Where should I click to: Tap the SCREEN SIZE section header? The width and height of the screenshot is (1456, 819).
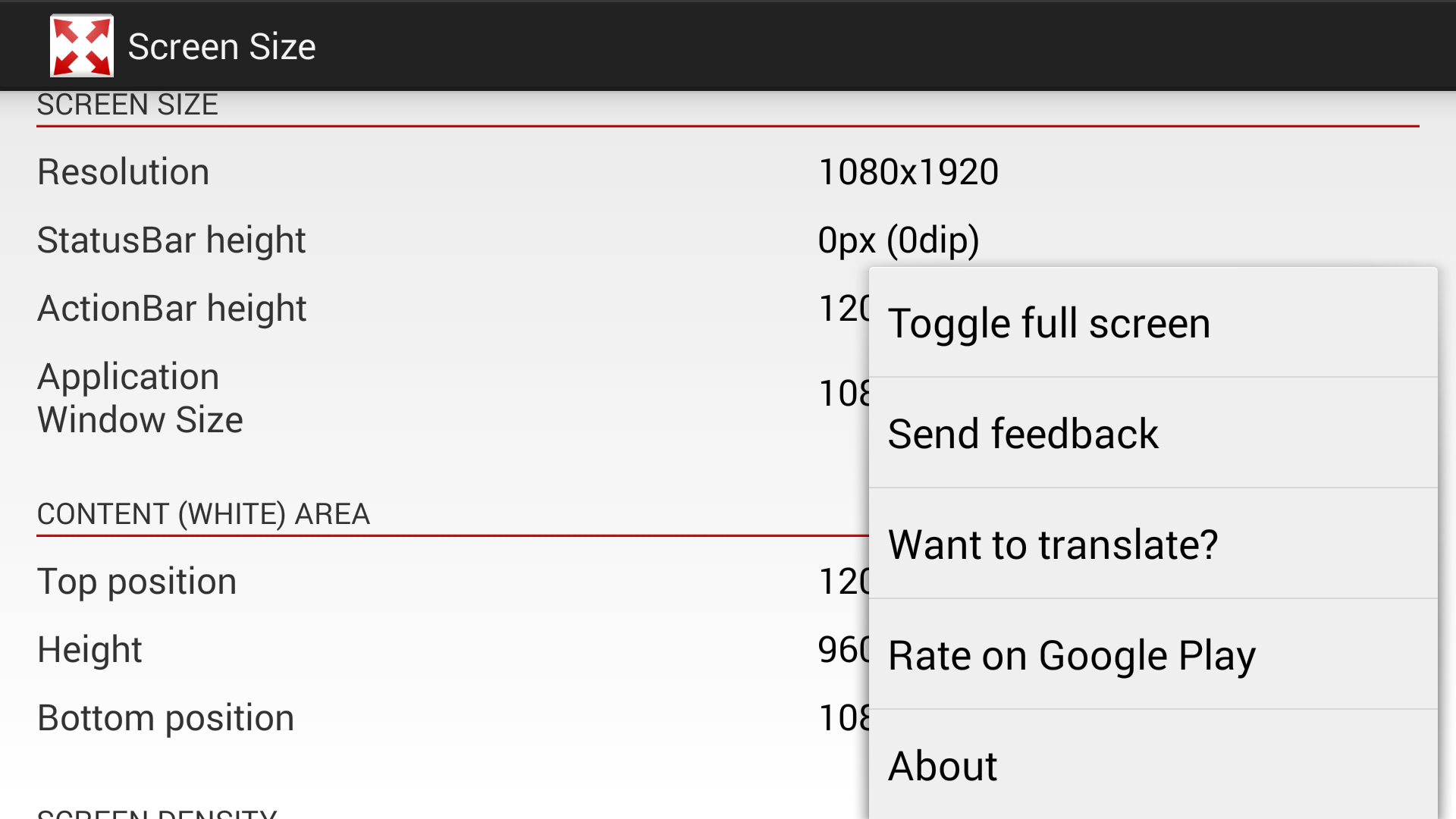tap(127, 105)
